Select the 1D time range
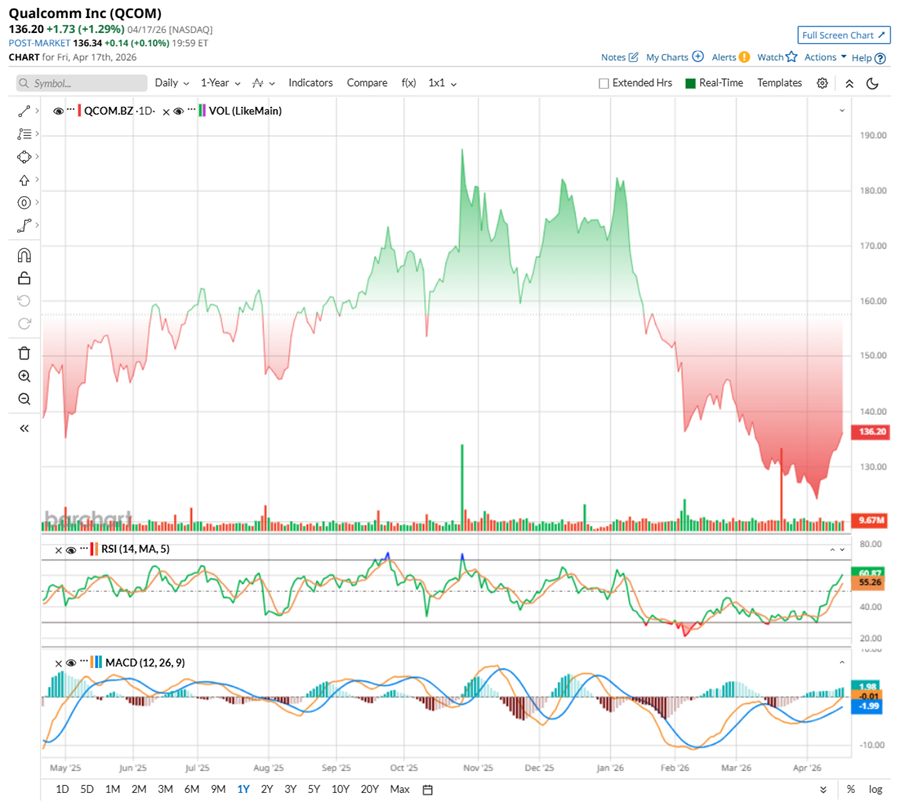This screenshot has height=807, width=902. click(x=62, y=789)
